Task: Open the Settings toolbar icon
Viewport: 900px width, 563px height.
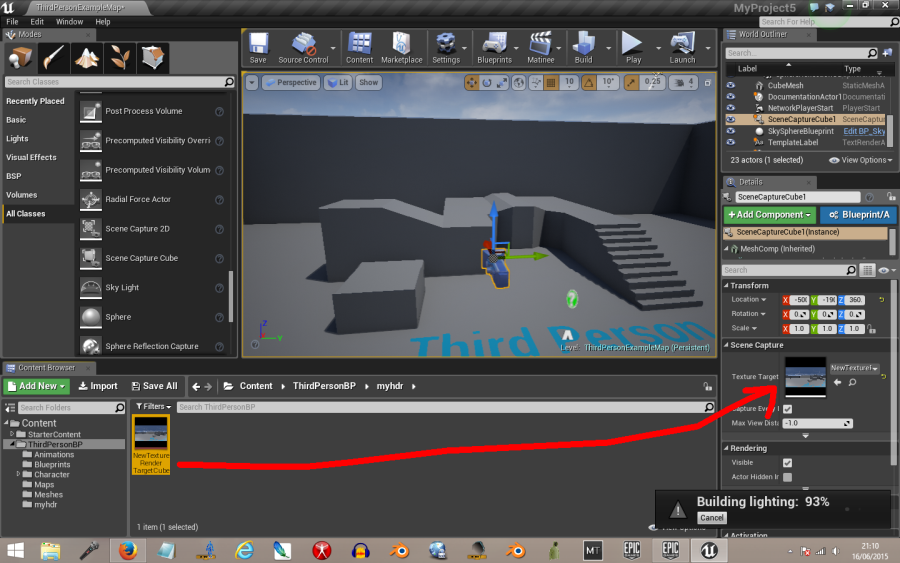Action: (446, 48)
